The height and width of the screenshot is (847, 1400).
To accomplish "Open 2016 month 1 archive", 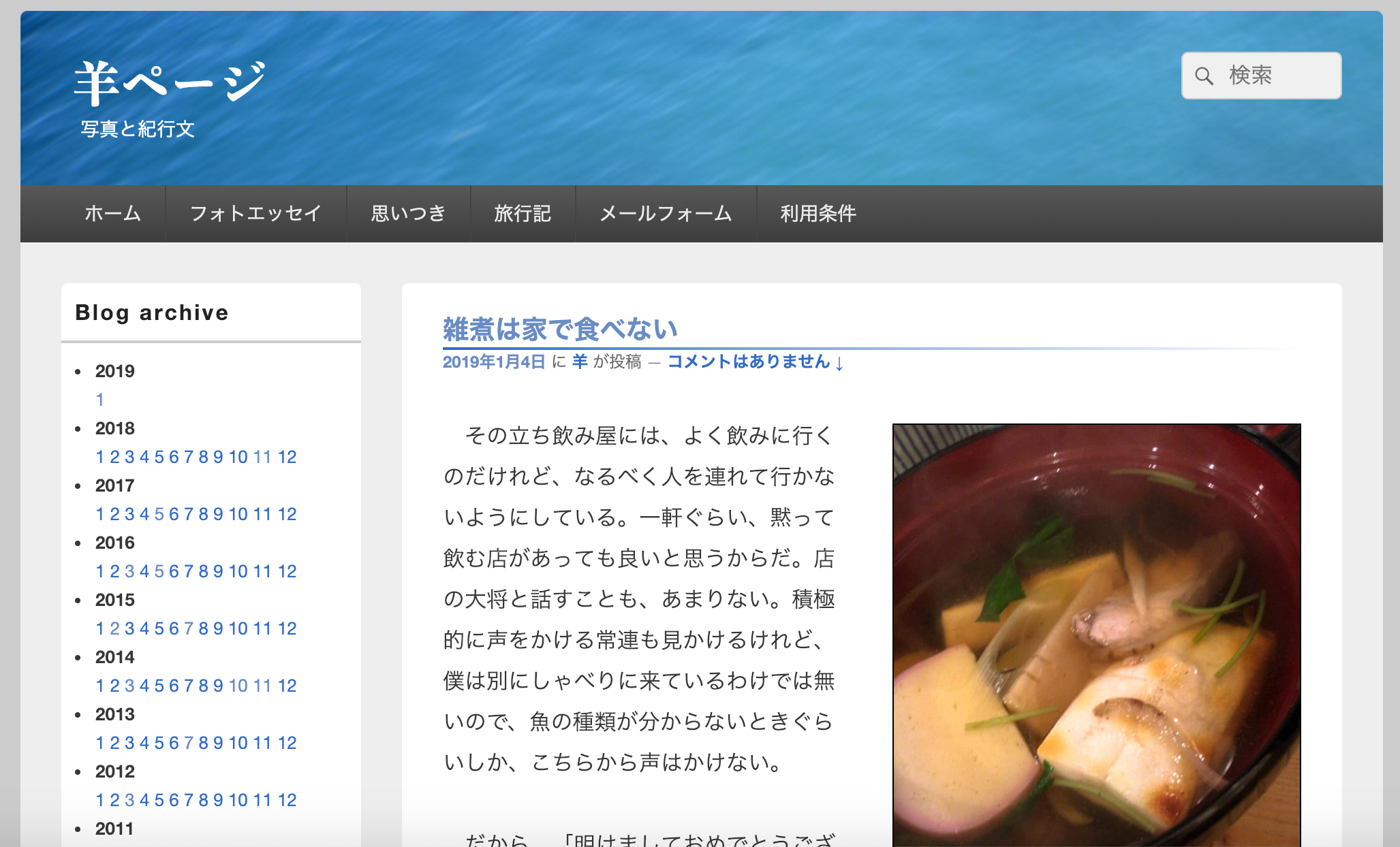I will 100,571.
